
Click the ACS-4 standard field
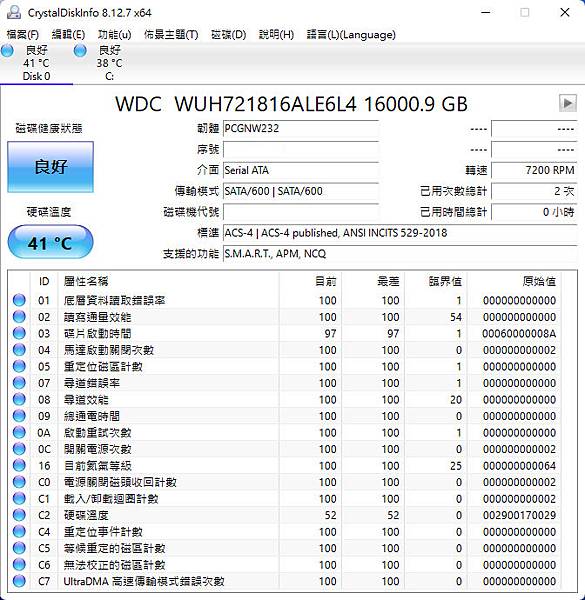click(400, 233)
